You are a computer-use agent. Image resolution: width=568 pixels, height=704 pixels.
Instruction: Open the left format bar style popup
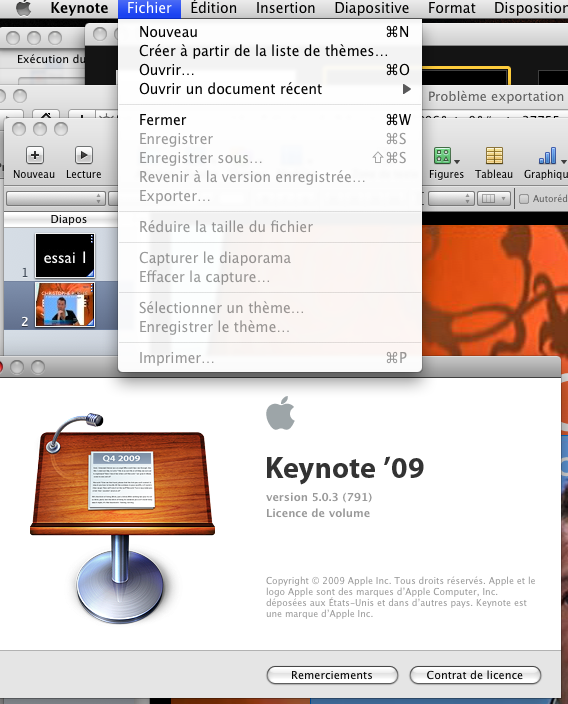(x=56, y=198)
